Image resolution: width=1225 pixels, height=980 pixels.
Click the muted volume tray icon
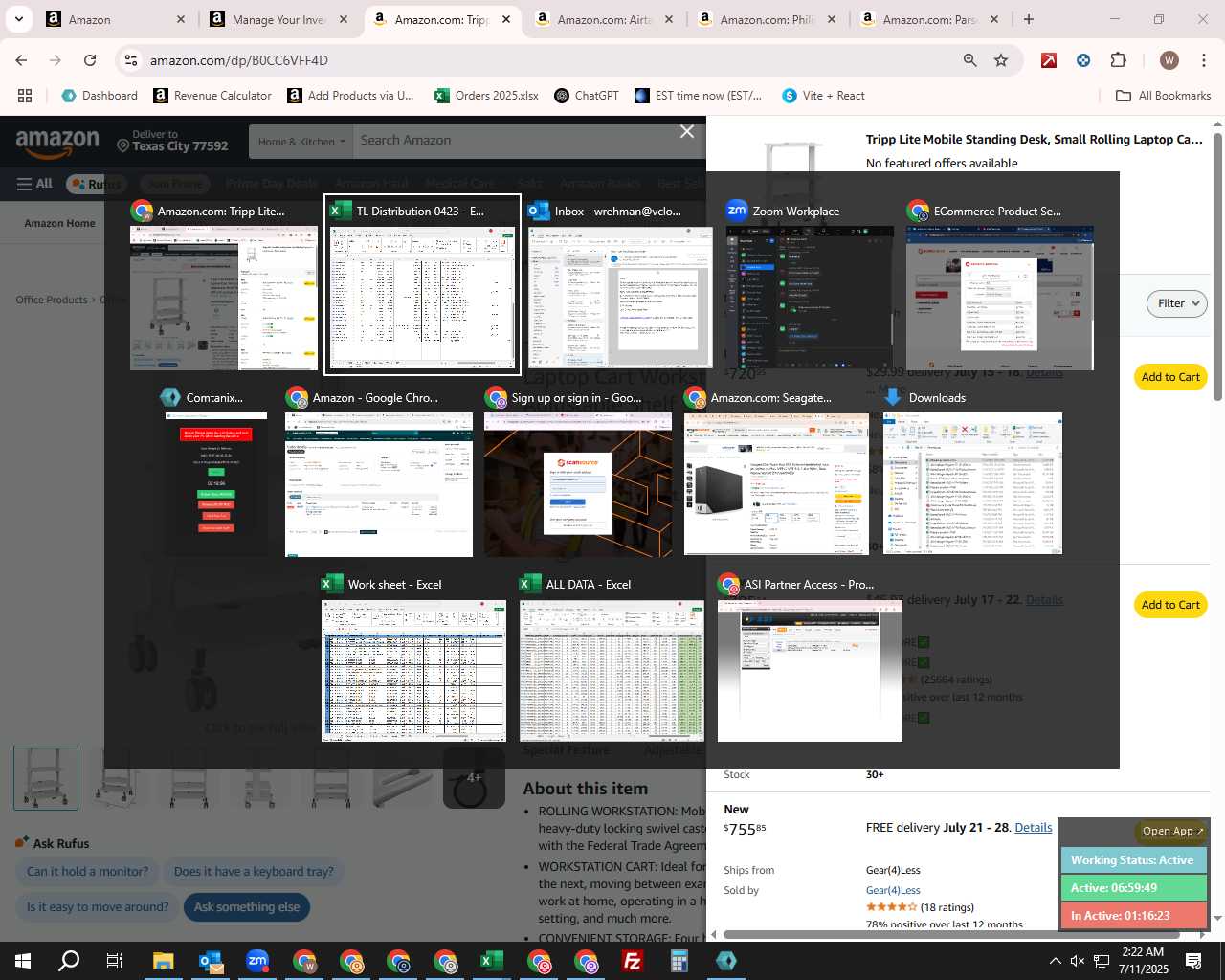pyautogui.click(x=1078, y=961)
